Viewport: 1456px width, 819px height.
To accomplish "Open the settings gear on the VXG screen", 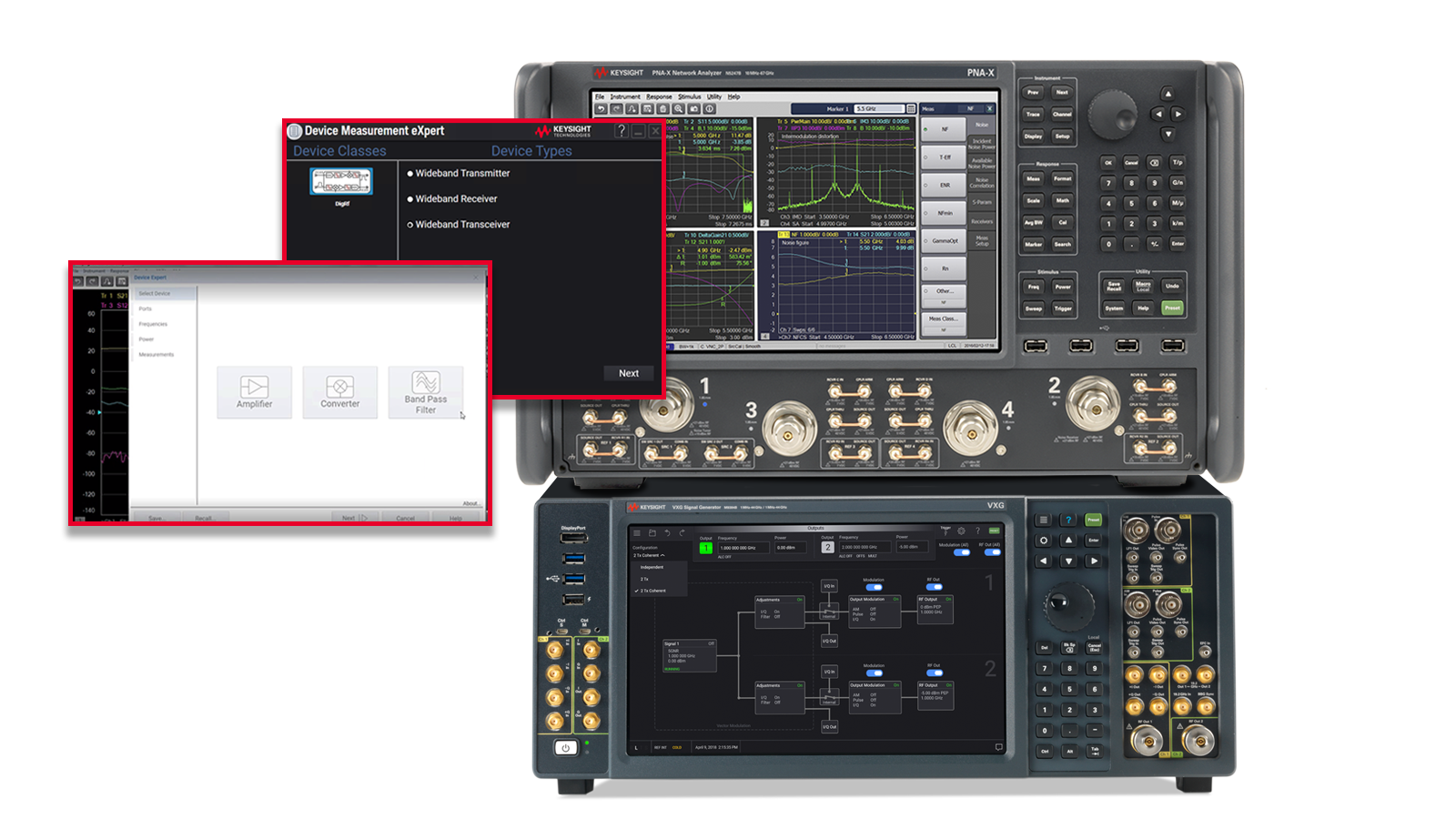I will (x=960, y=531).
